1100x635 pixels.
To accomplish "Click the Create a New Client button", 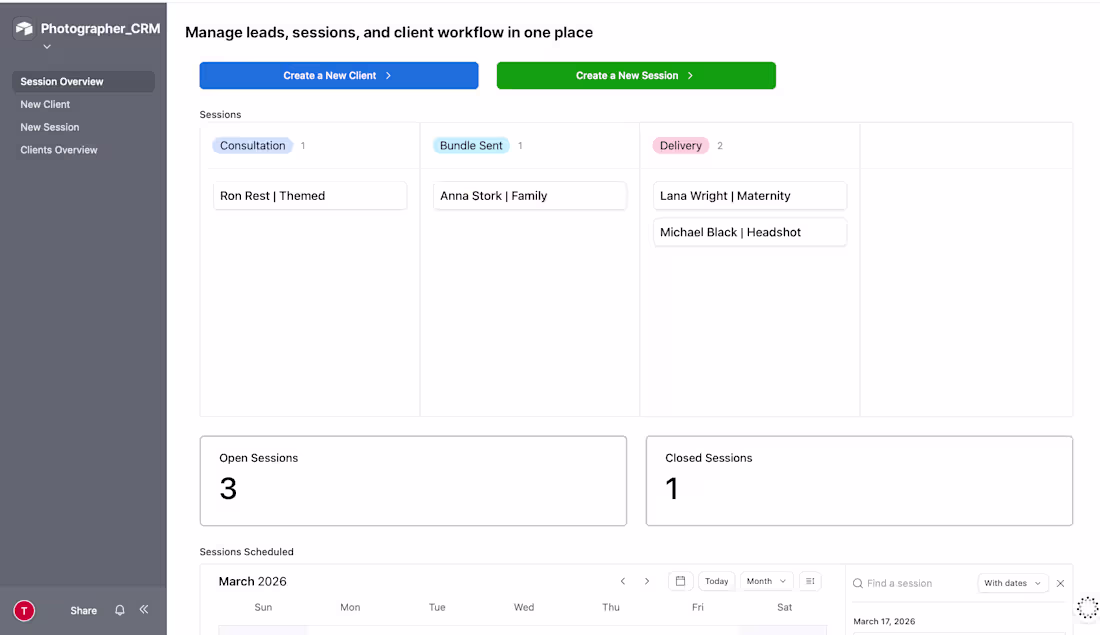I will (338, 75).
